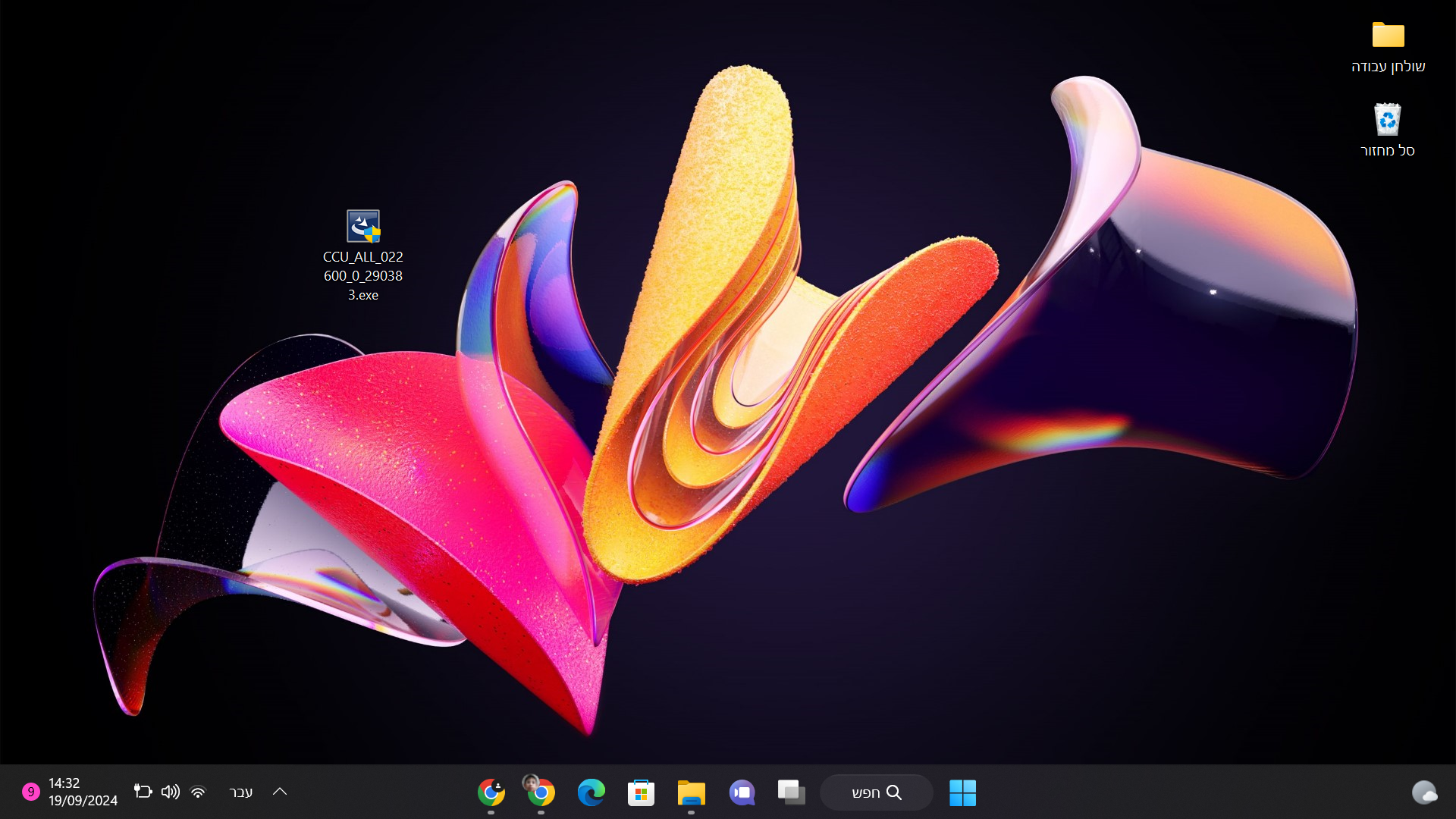
Task: Click the battery status icon
Action: (143, 792)
